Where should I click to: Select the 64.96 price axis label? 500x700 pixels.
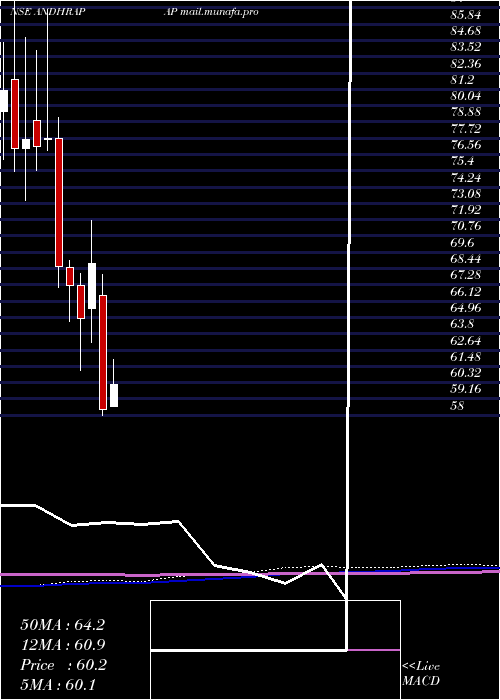pos(466,308)
